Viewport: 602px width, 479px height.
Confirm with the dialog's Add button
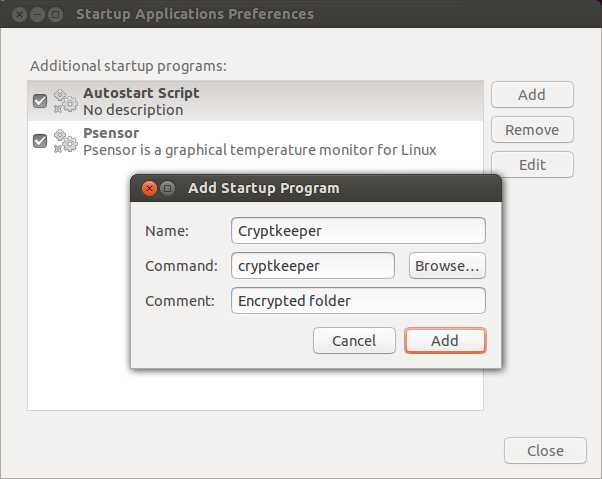point(445,341)
